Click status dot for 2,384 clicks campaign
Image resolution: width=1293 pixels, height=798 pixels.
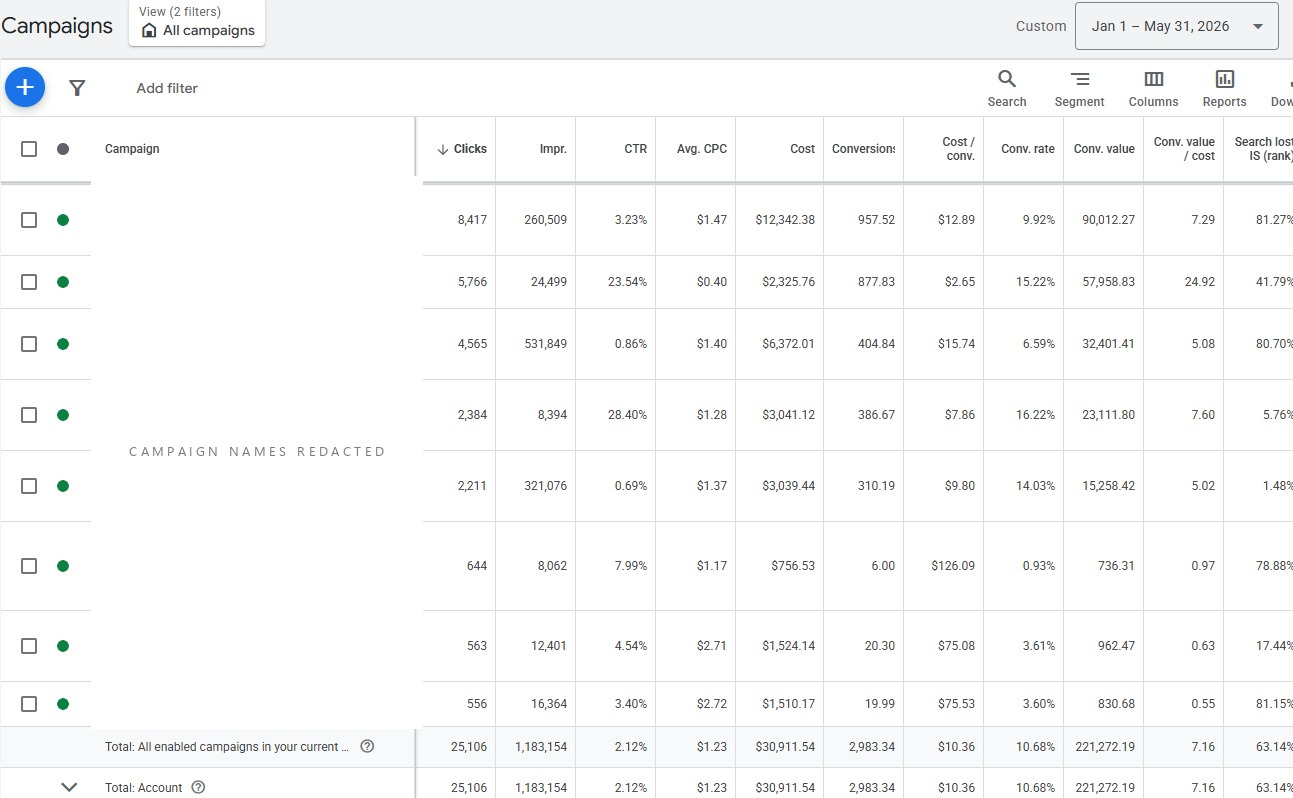[63, 415]
